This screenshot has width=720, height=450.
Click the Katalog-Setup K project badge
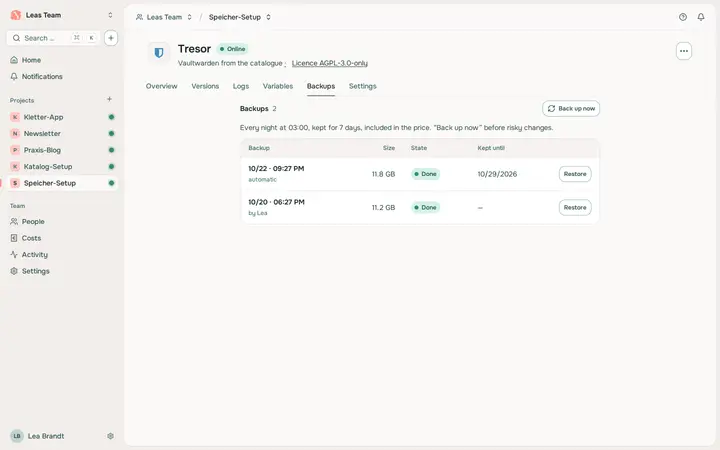[15, 167]
